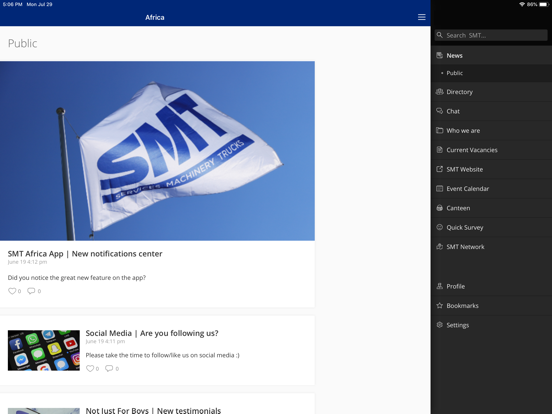
Task: Click the Current Vacancies document icon
Action: tap(439, 150)
